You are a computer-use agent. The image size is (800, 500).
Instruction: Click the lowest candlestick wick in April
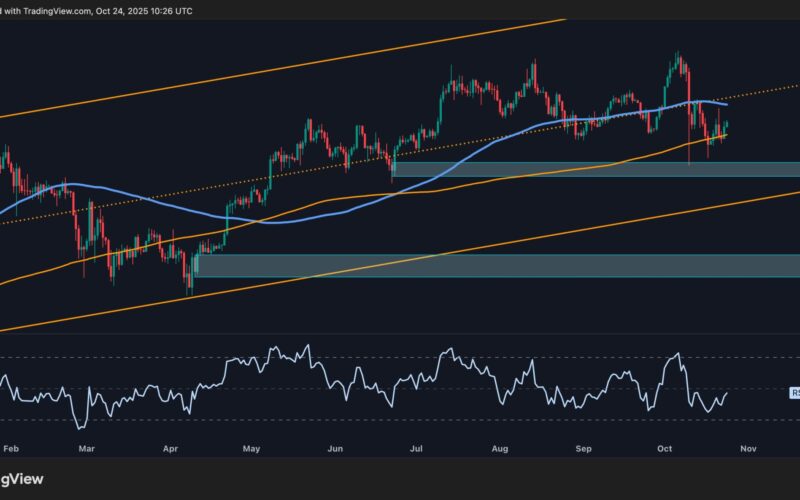tap(188, 292)
